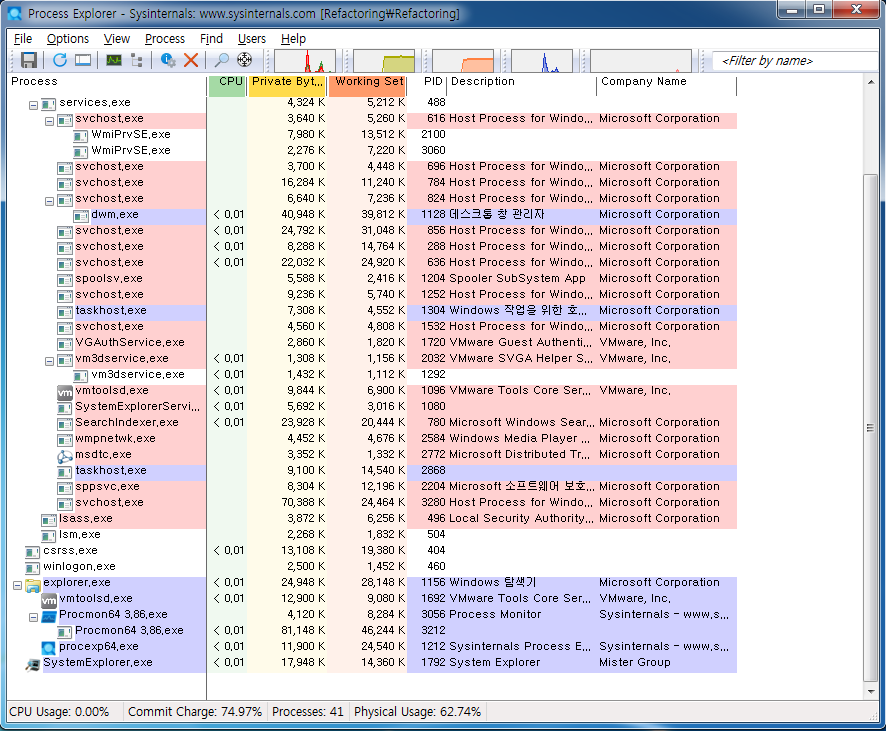Open the View menu

coord(116,38)
